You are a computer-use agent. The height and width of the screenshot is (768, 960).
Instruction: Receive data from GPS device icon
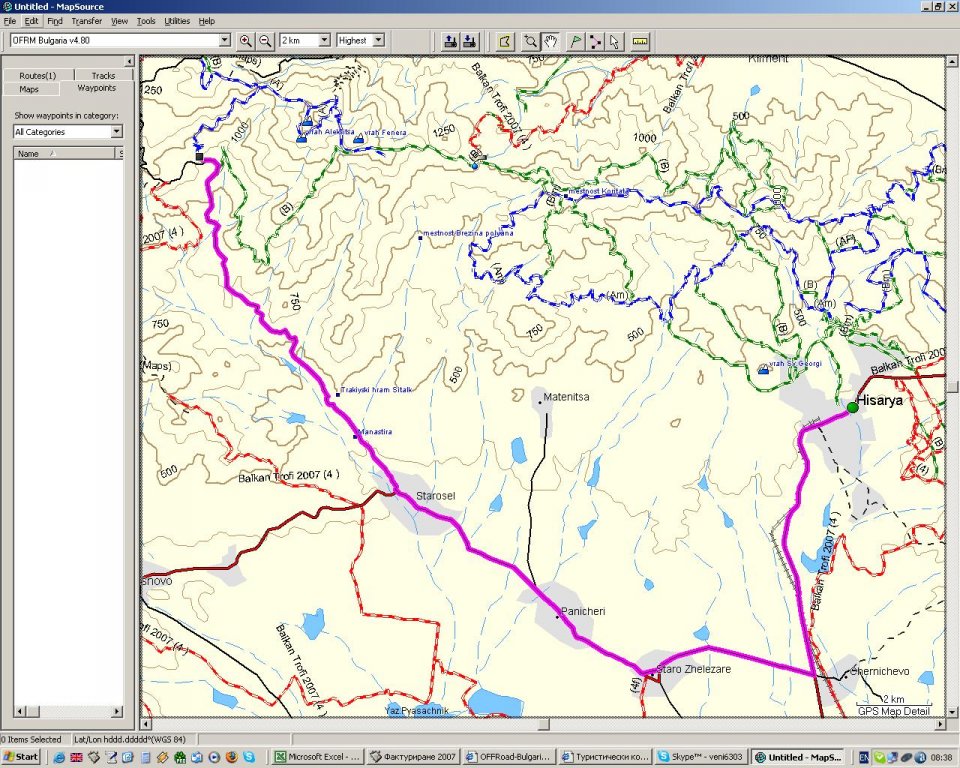coord(470,41)
